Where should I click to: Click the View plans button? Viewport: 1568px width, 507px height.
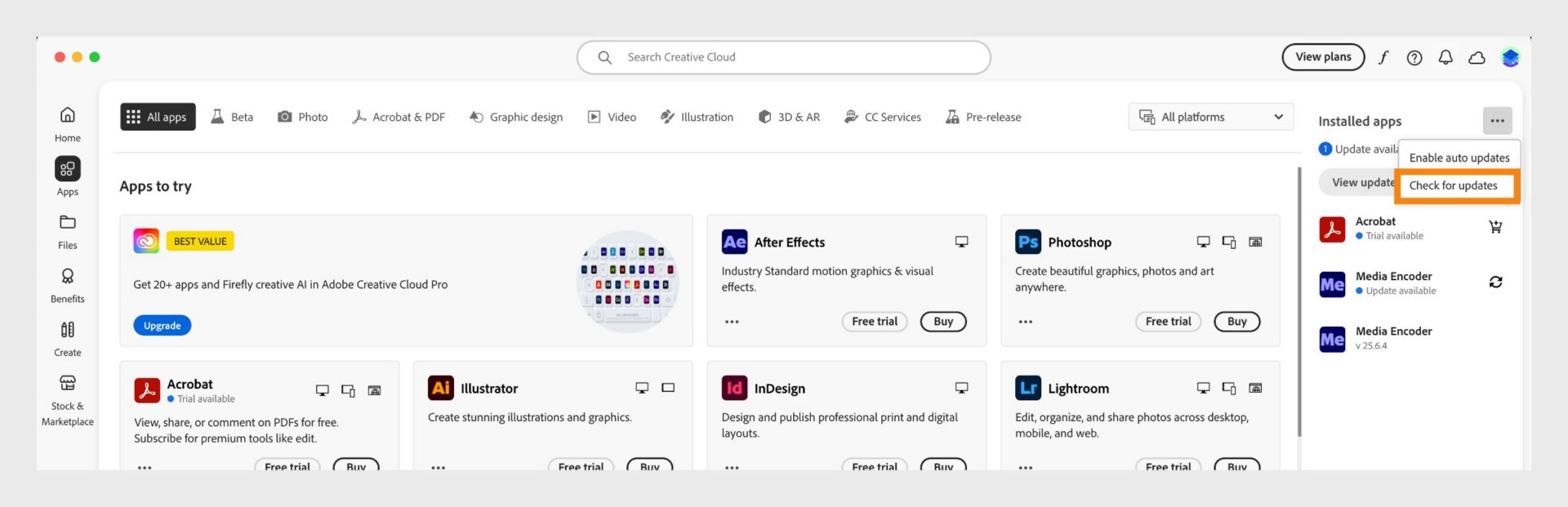(1323, 57)
